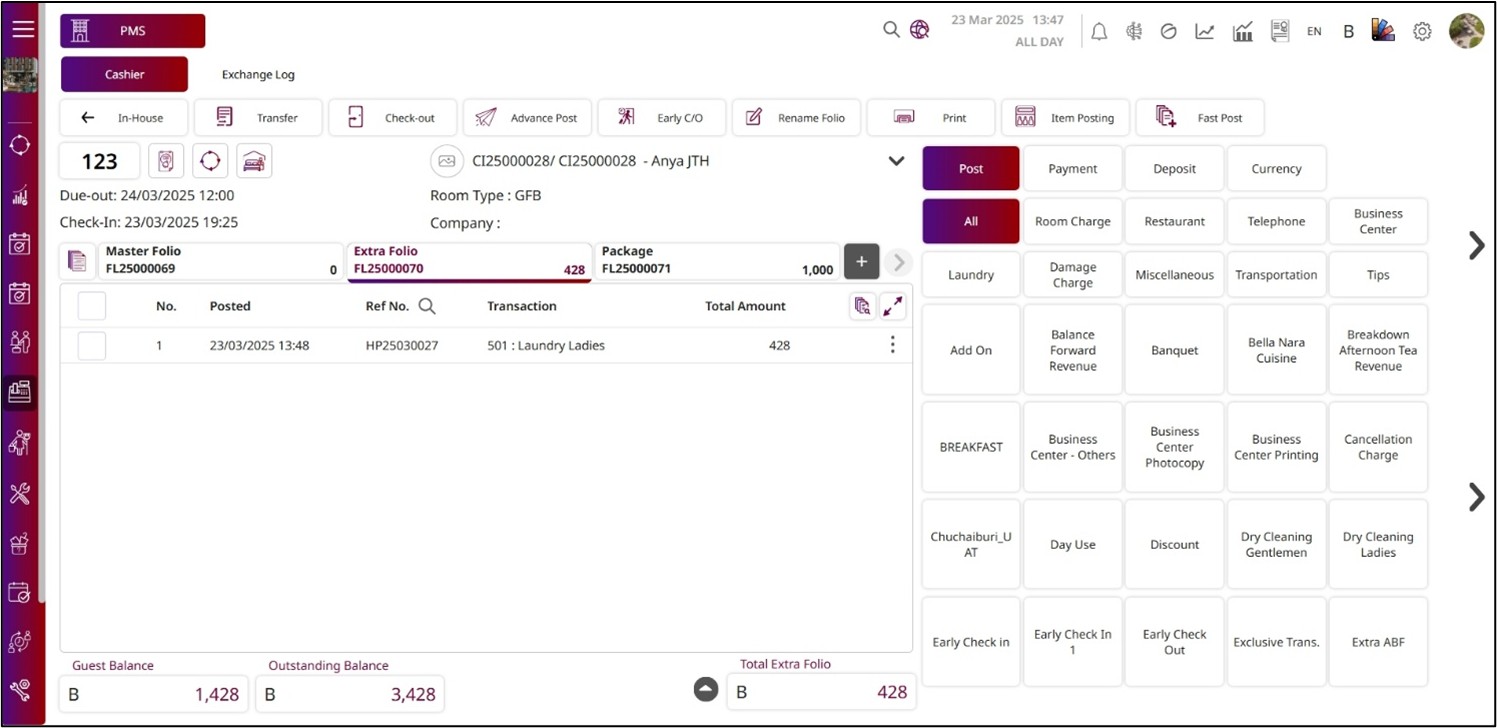Click the Check-out button
The image size is (1497, 728).
pos(393,118)
